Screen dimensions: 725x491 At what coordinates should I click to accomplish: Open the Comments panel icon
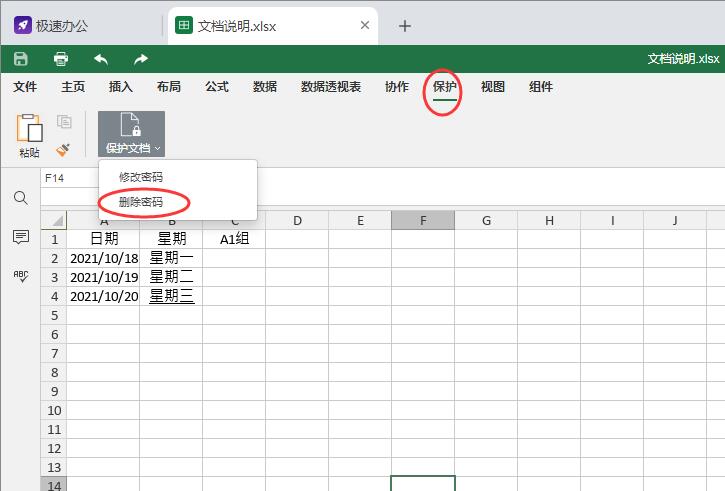(21, 237)
